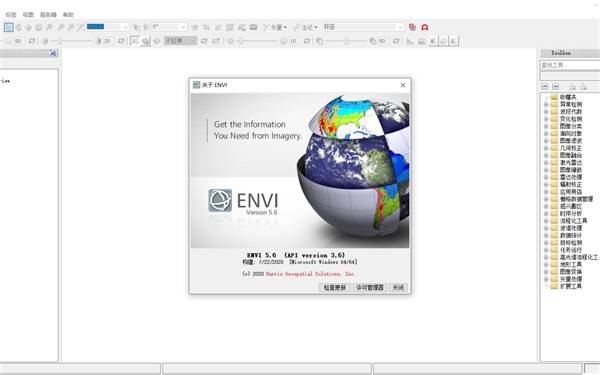This screenshot has height=375, width=600.
Task: Toggle the right button in the boxed stretch pair
Action: (145, 41)
